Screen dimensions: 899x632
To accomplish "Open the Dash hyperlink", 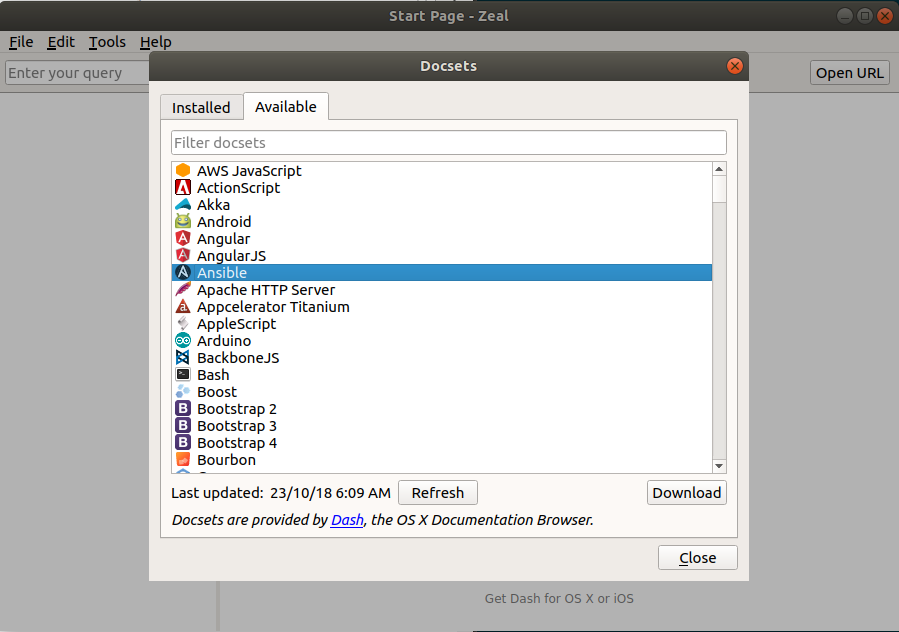I will [x=347, y=520].
